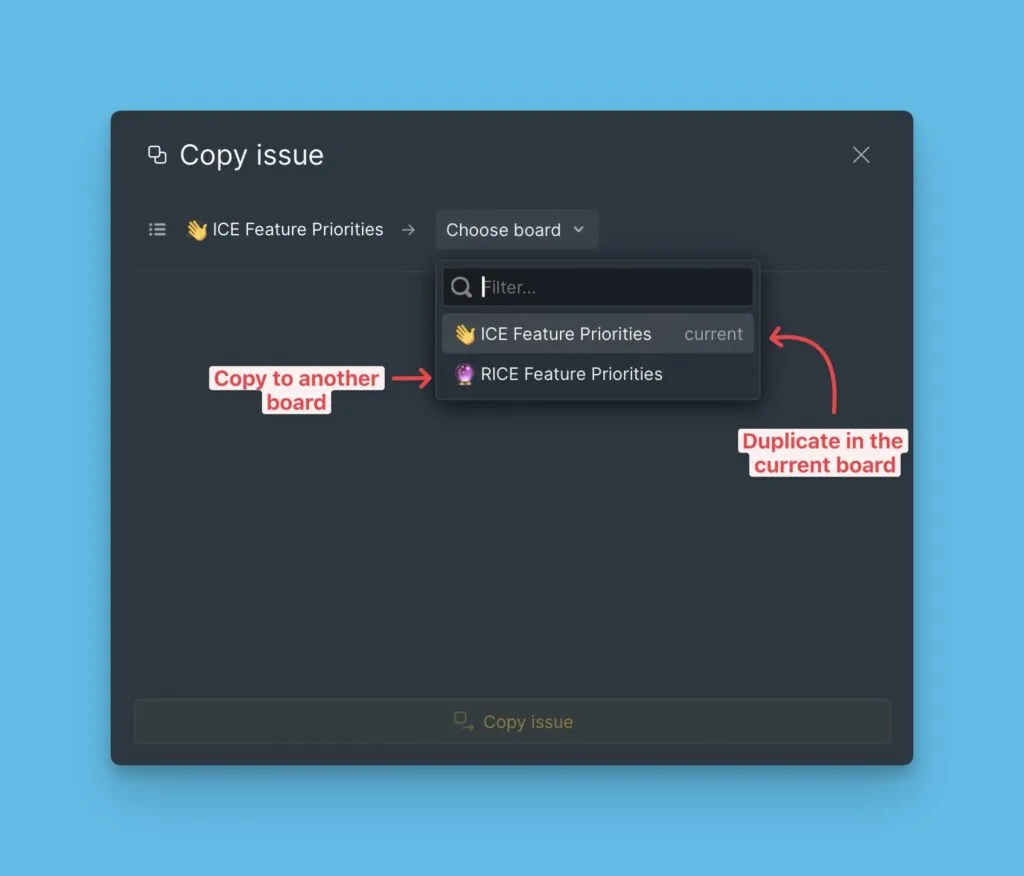Click the copy arrow icon in bottom button

[x=463, y=721]
